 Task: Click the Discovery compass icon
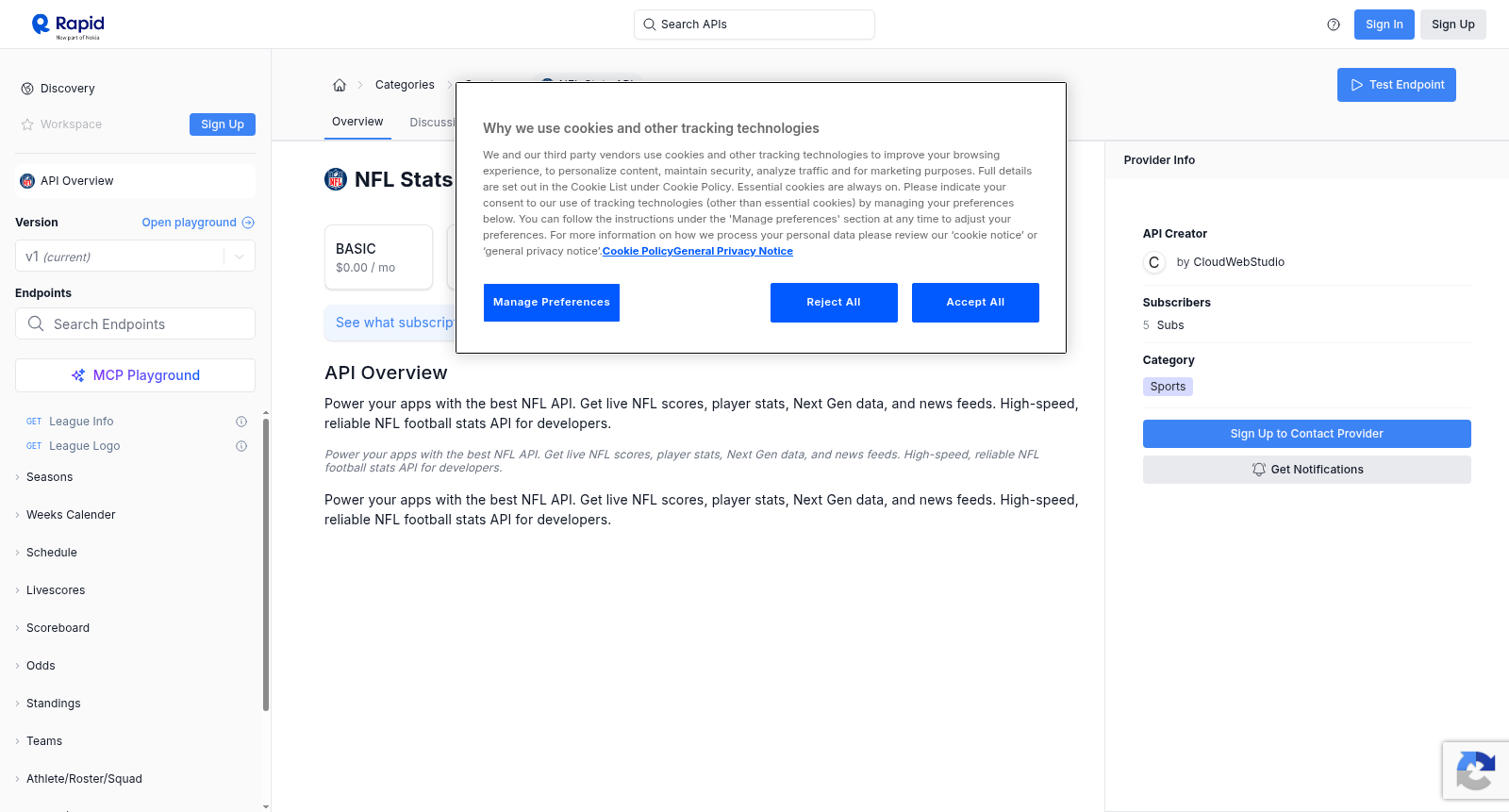coord(27,89)
